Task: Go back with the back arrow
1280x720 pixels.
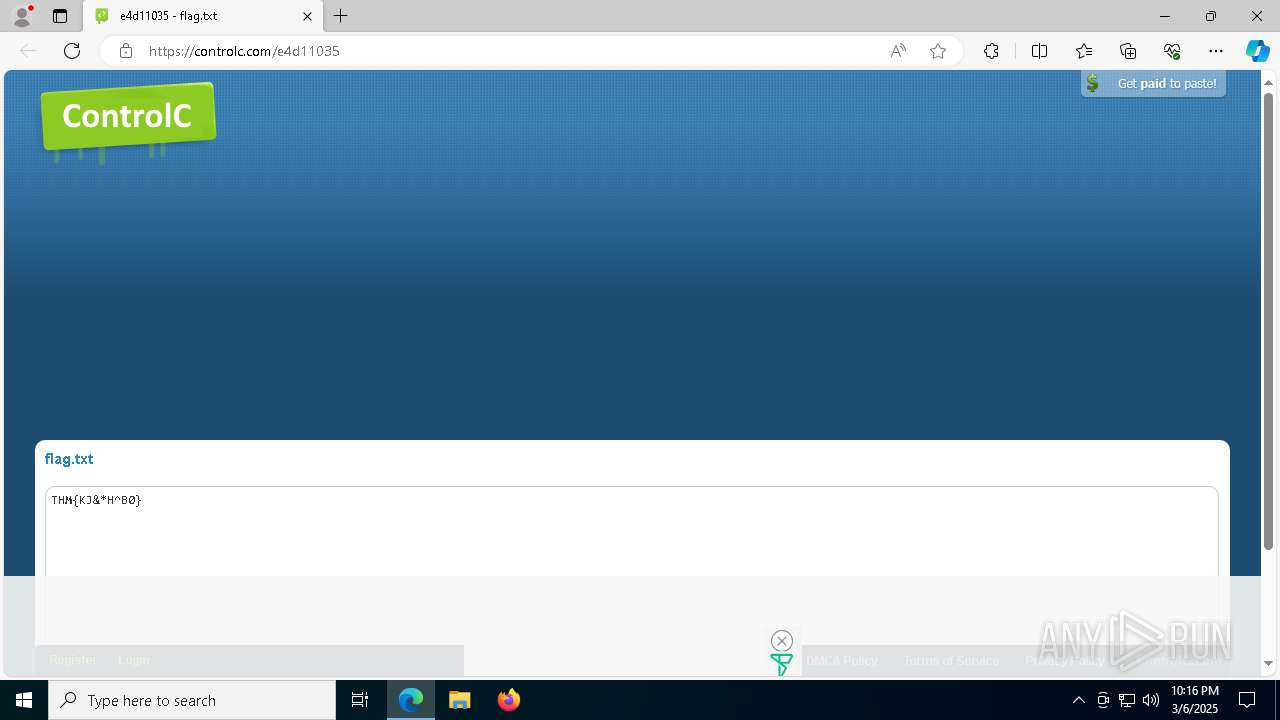Action: click(x=28, y=51)
